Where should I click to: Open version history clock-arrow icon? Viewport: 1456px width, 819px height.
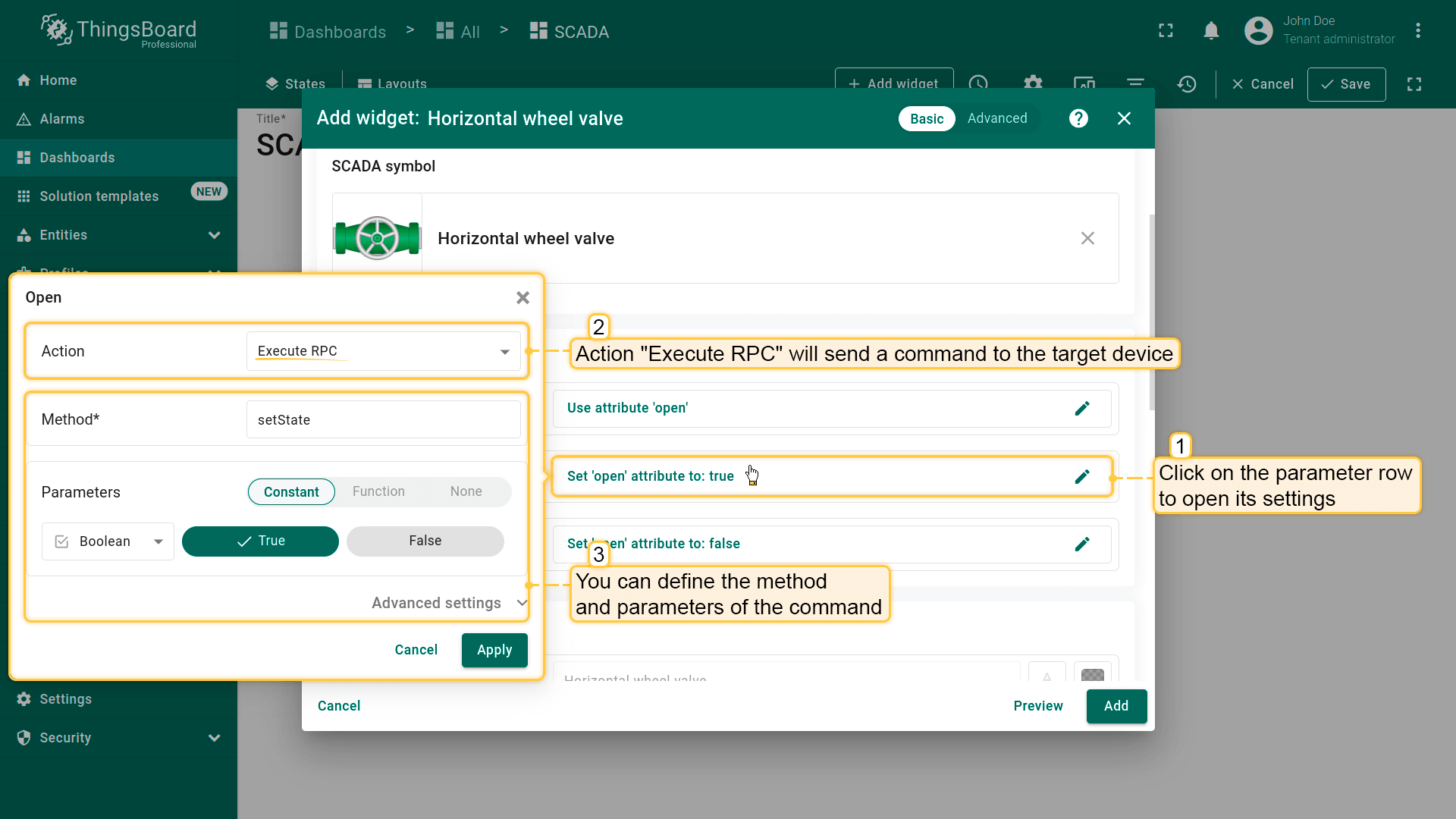[1187, 84]
